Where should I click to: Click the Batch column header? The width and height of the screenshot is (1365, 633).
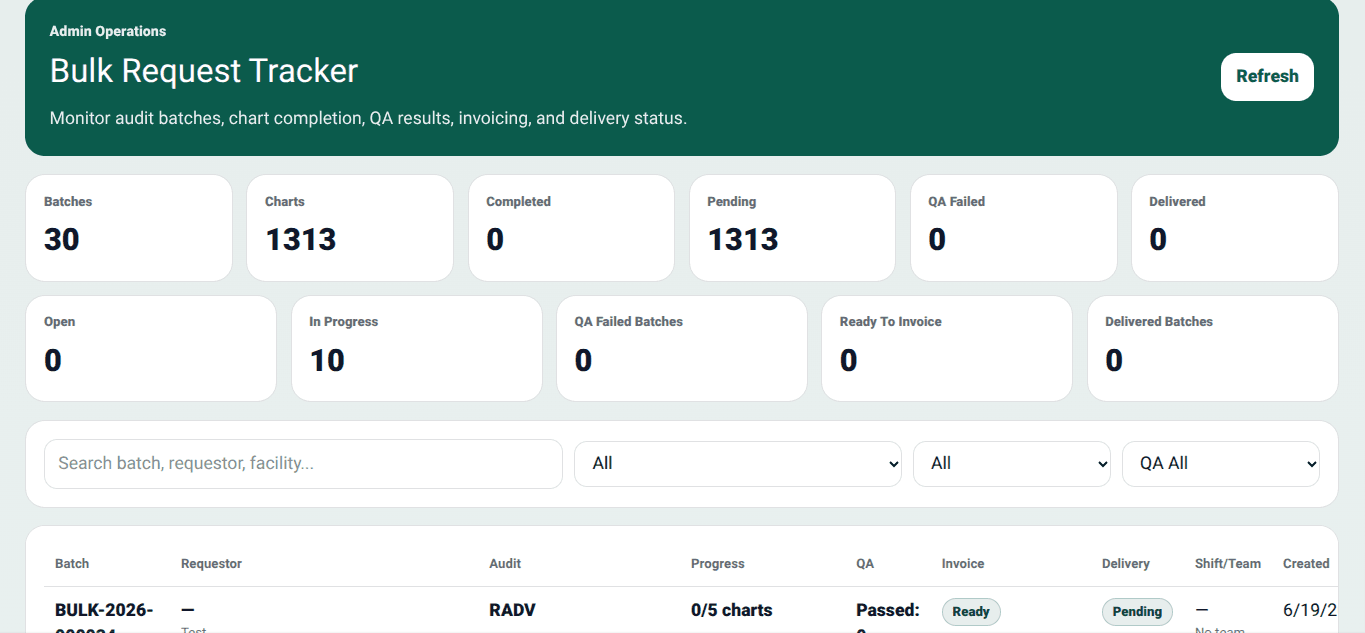pyautogui.click(x=72, y=564)
